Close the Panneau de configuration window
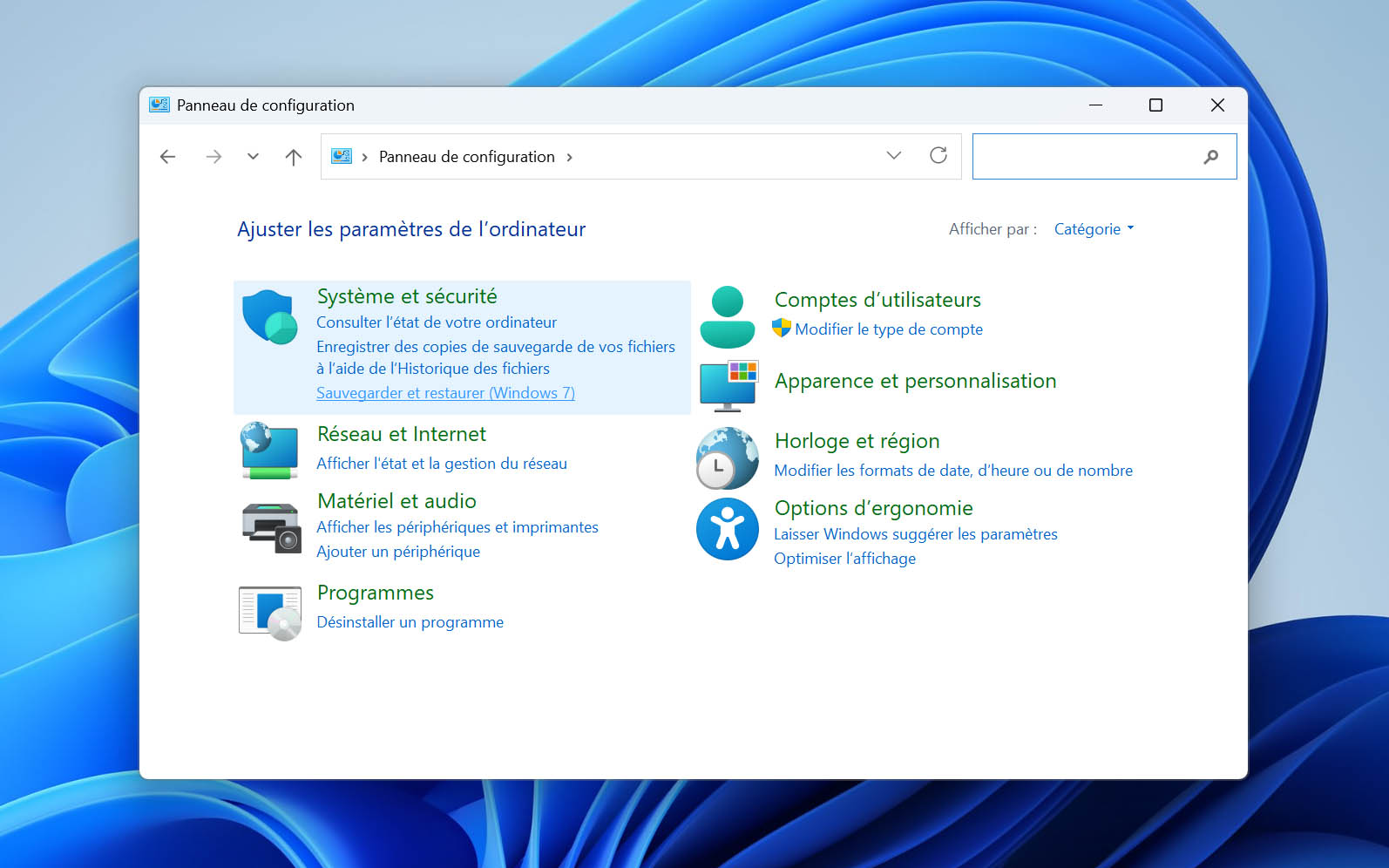Screen dimensions: 1389x868 (x=1217, y=105)
